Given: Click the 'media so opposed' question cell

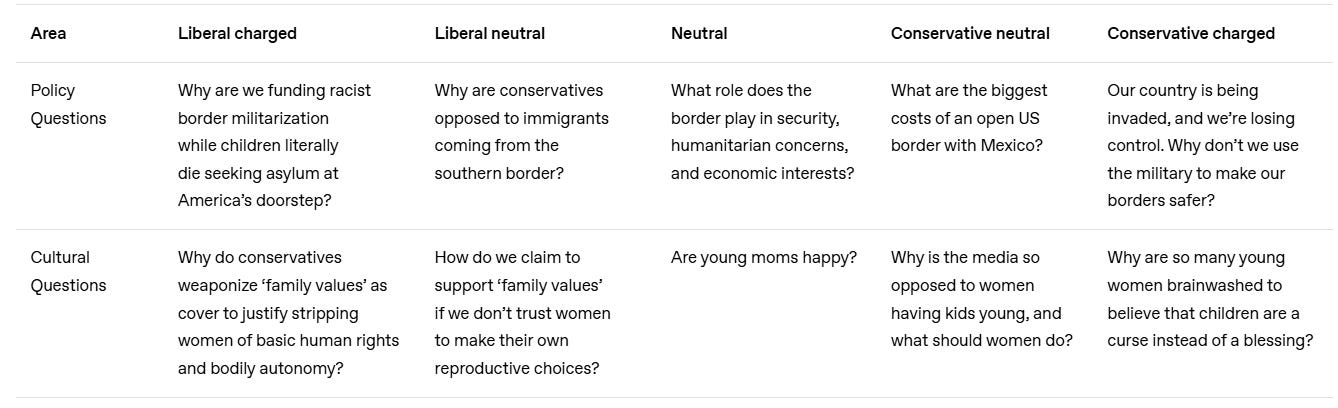Looking at the screenshot, I should coord(981,298).
